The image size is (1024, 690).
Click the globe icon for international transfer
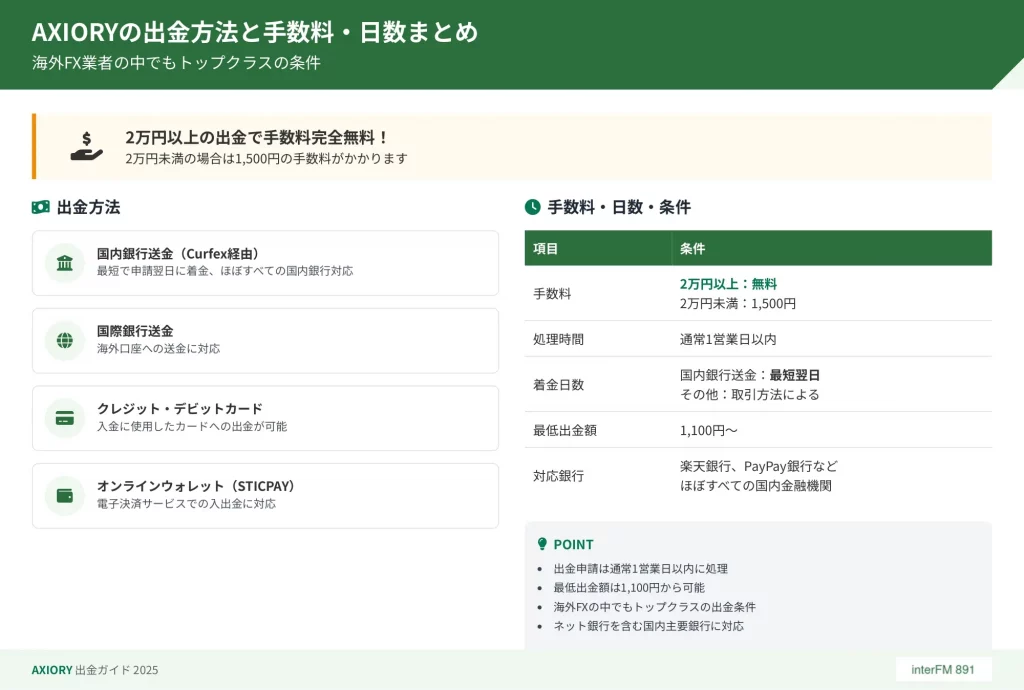tap(65, 340)
